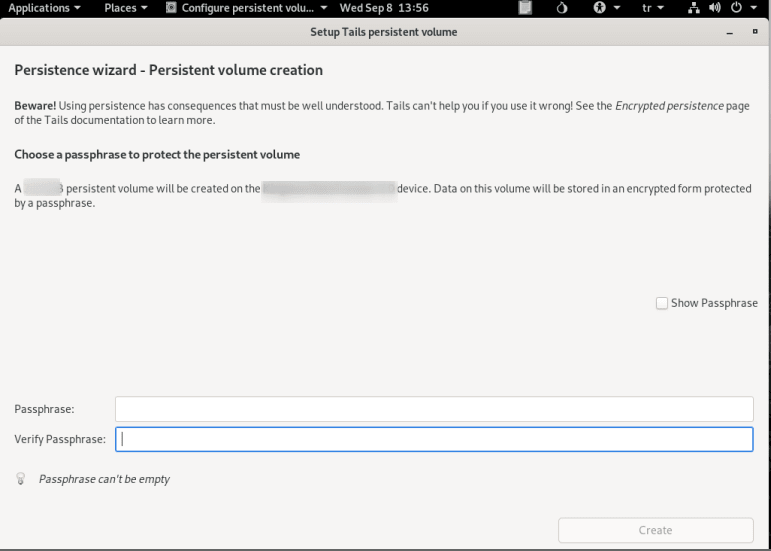Enable the Show Passphrase checkbox

(661, 303)
